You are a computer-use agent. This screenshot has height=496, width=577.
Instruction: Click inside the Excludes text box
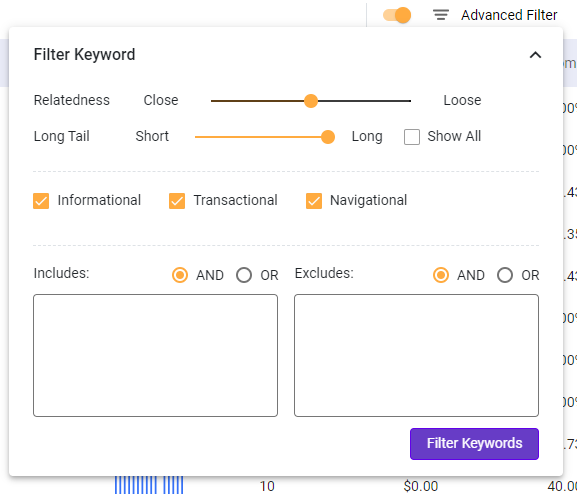(416, 355)
